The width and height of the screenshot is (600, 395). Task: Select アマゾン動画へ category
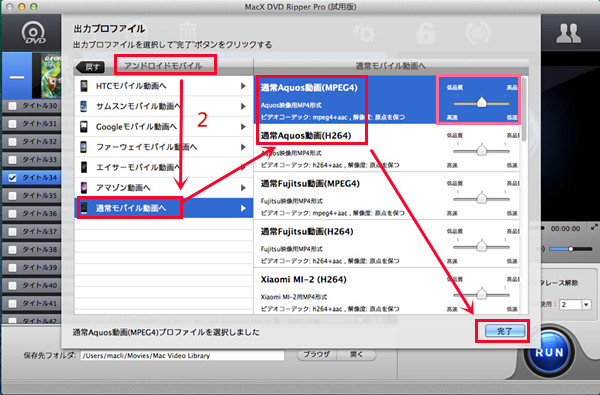(164, 188)
